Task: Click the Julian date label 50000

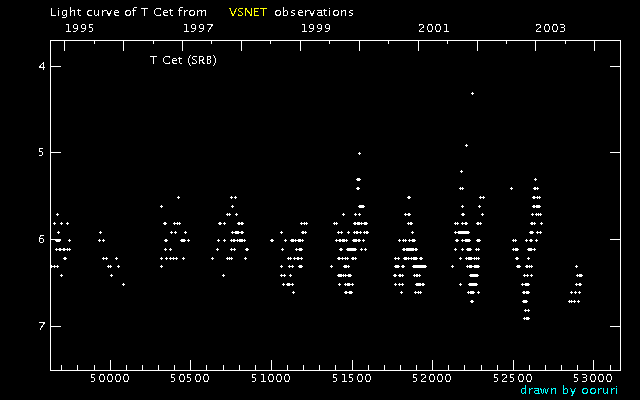Action: (110, 378)
